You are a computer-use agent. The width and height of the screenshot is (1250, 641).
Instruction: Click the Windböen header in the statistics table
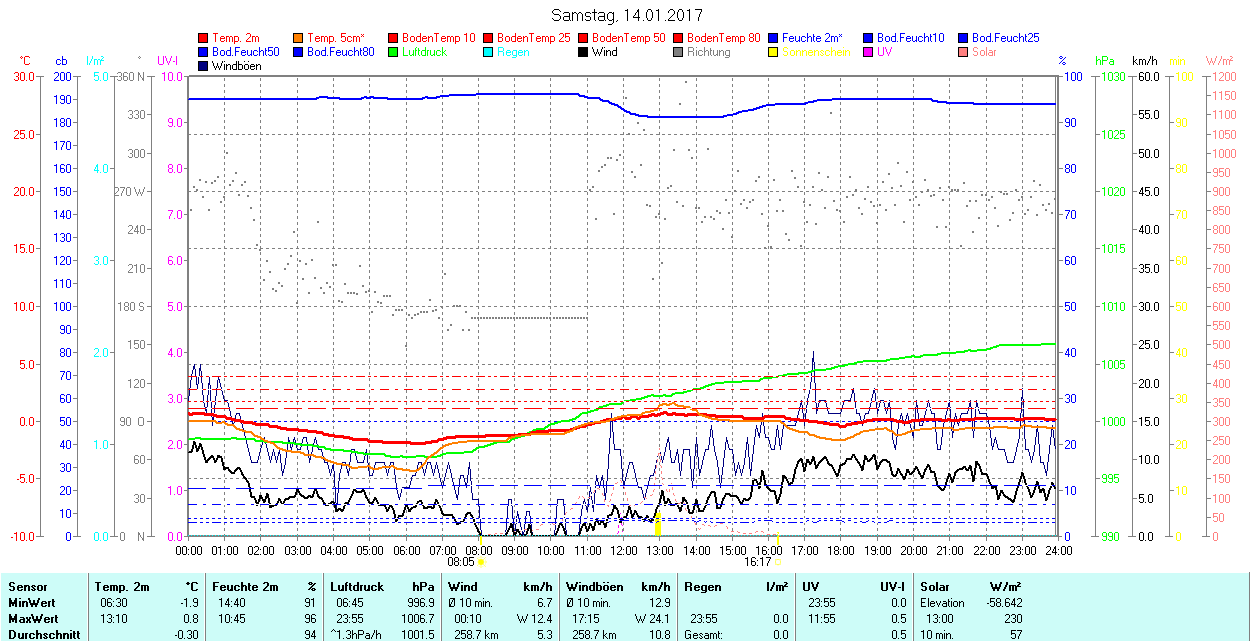click(x=596, y=587)
